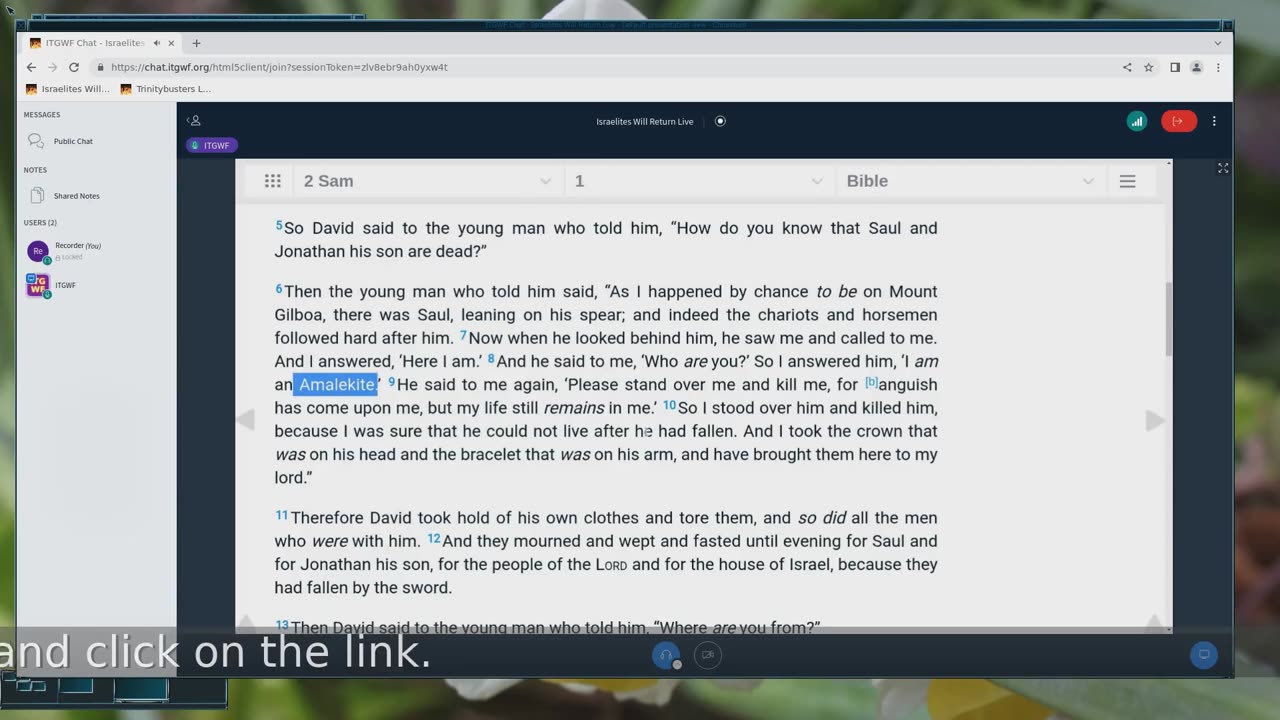Open the browser side panel

1175,67
